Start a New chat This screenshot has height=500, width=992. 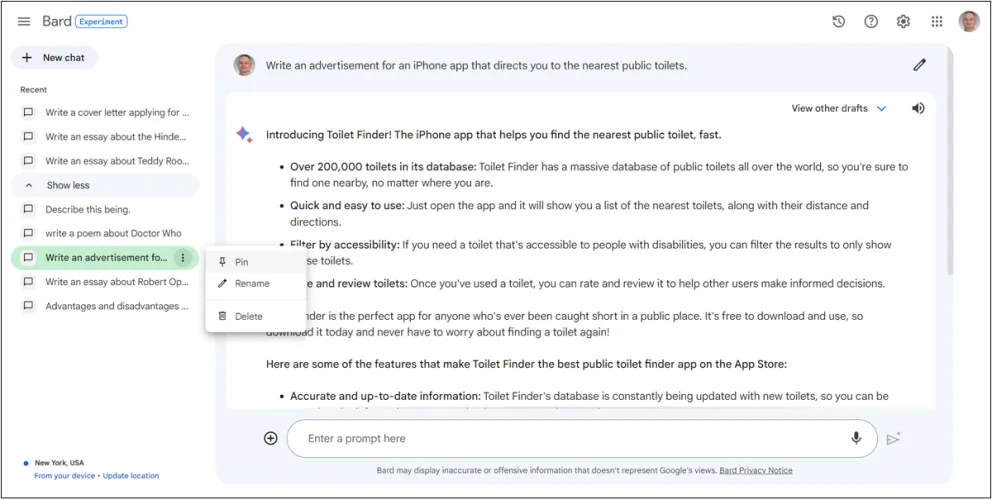click(x=54, y=58)
